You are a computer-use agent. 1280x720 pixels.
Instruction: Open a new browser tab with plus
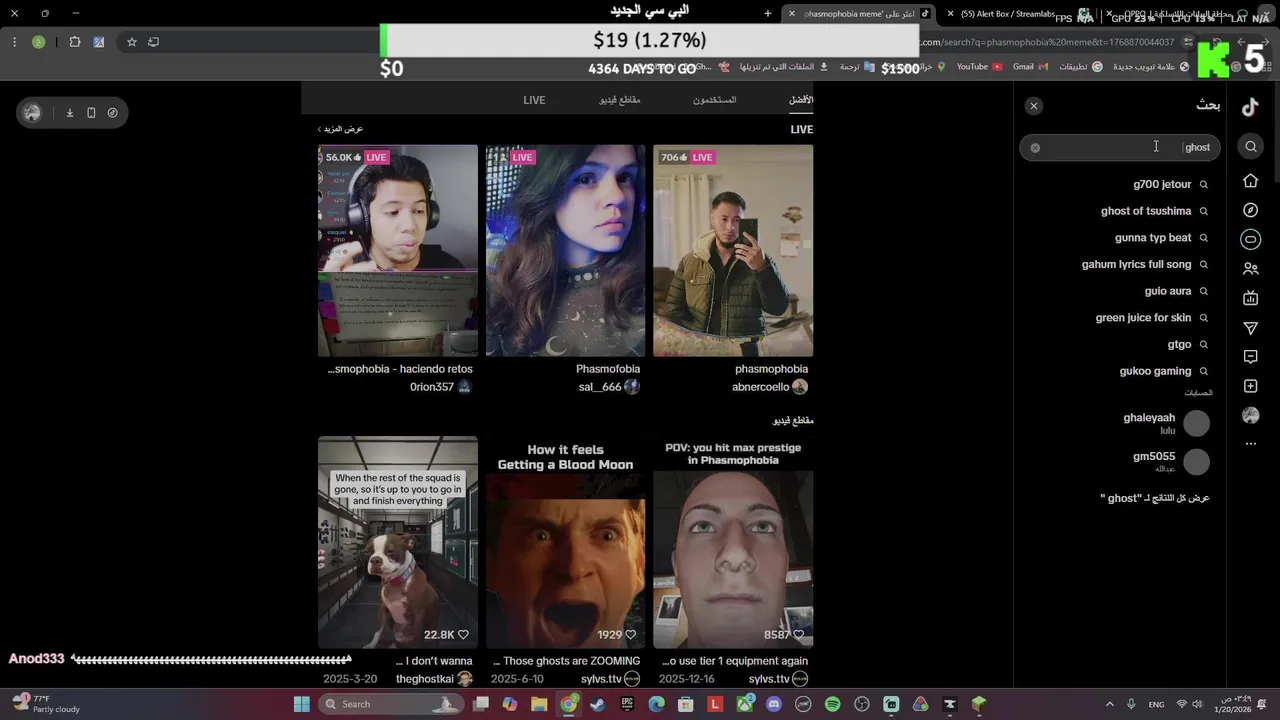768,14
